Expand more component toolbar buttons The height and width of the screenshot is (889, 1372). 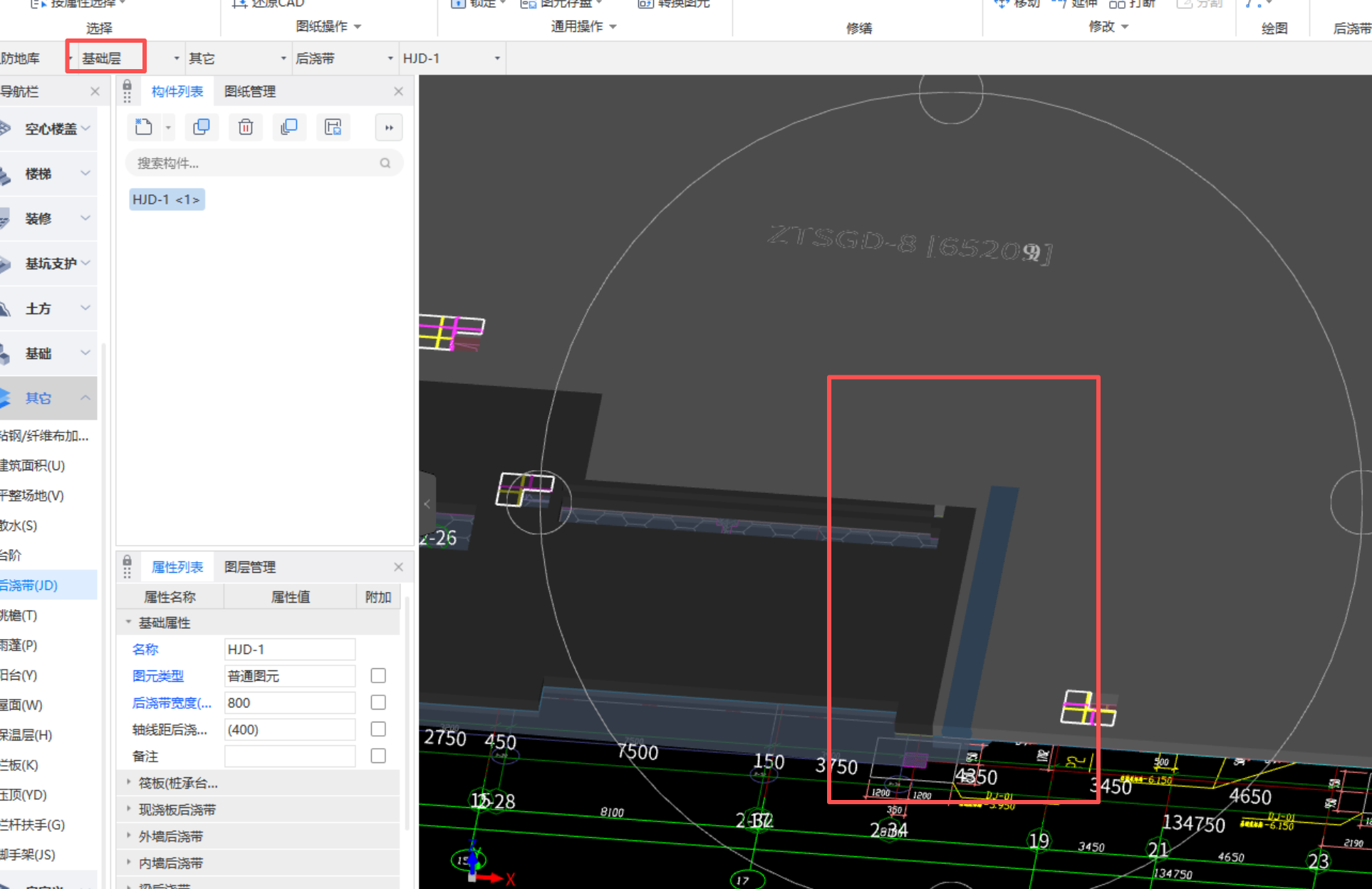click(389, 128)
